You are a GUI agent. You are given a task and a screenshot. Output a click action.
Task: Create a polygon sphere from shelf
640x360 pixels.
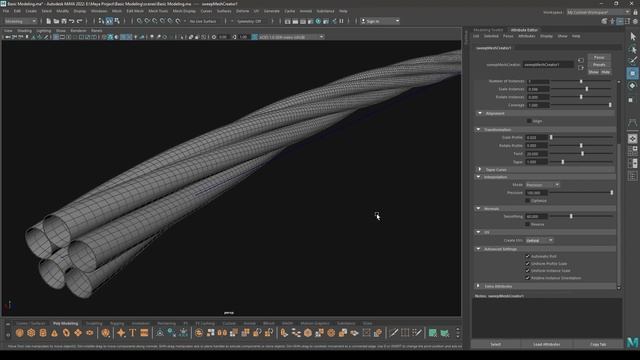tap(19, 333)
